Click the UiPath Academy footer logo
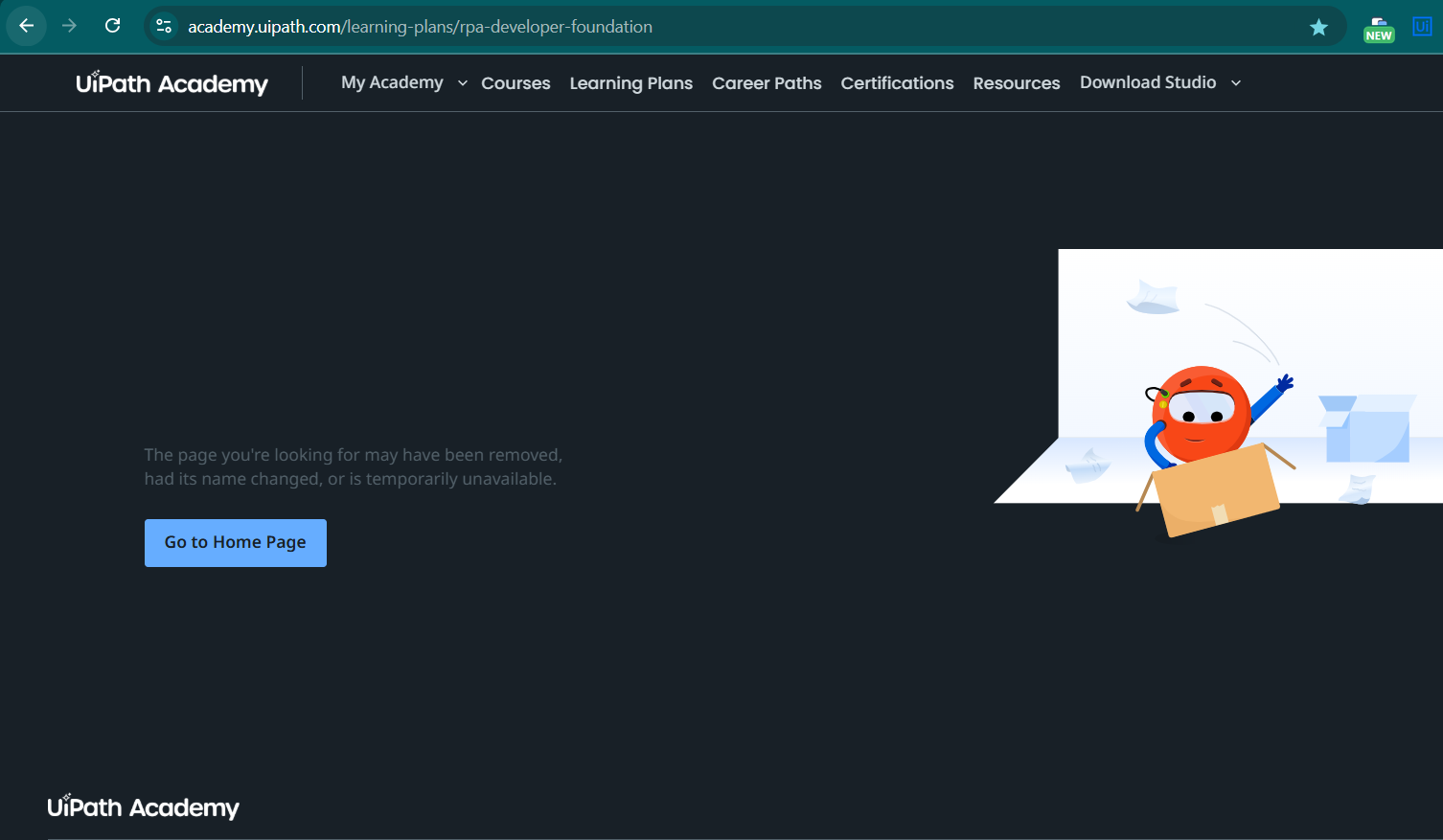 pos(142,807)
